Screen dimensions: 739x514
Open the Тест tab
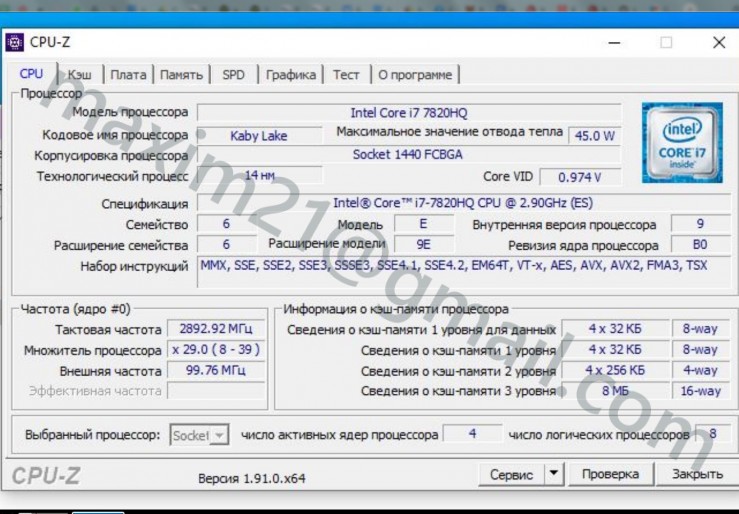coord(346,75)
